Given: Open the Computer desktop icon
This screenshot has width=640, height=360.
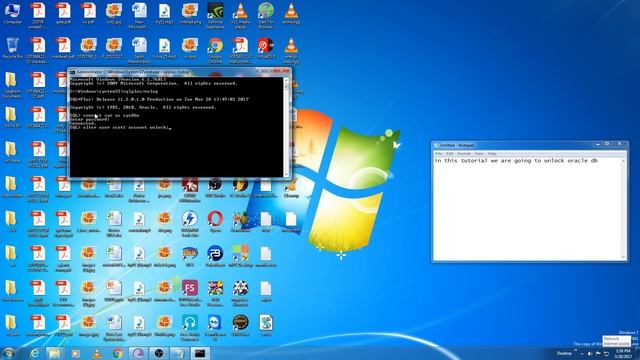Looking at the screenshot, I should tap(12, 14).
